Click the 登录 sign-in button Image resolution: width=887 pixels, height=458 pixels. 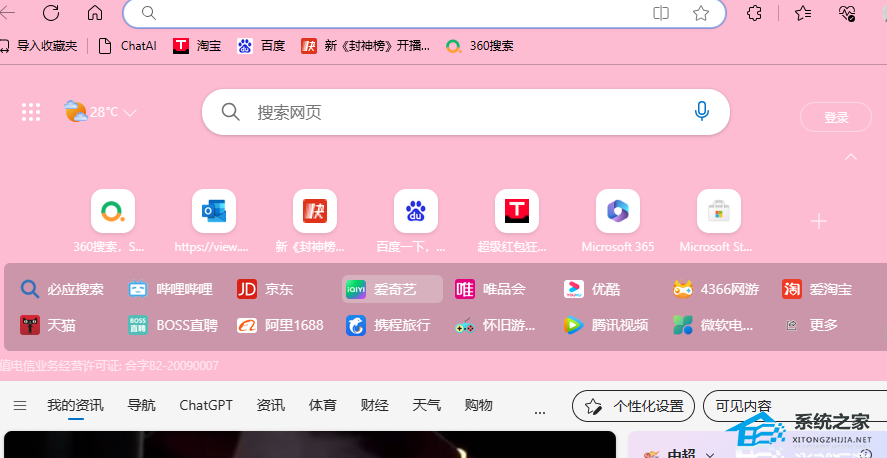[x=836, y=118]
